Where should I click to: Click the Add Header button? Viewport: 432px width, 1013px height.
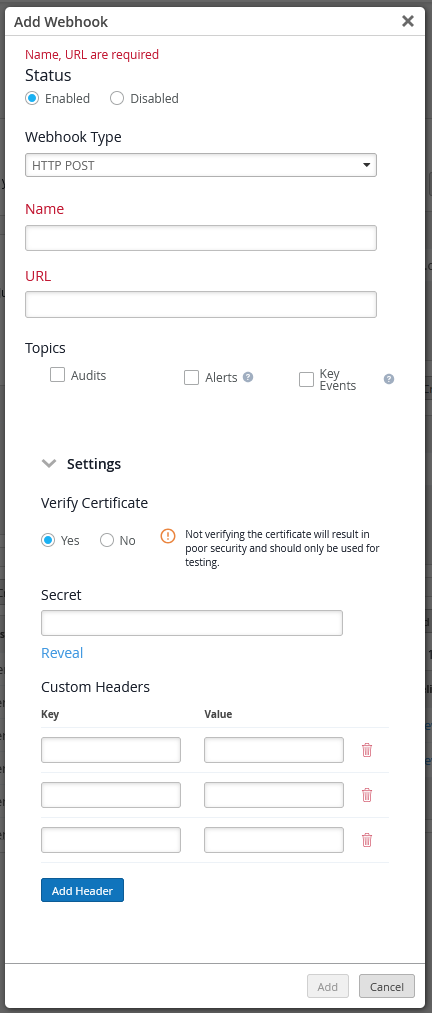tap(82, 890)
